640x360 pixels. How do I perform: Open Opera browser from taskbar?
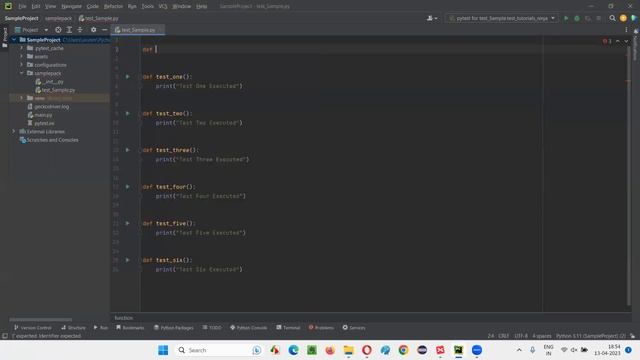point(367,350)
